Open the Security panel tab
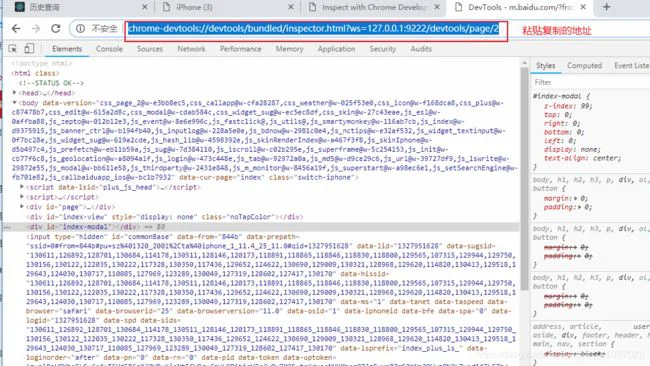650x366 pixels. click(383, 49)
